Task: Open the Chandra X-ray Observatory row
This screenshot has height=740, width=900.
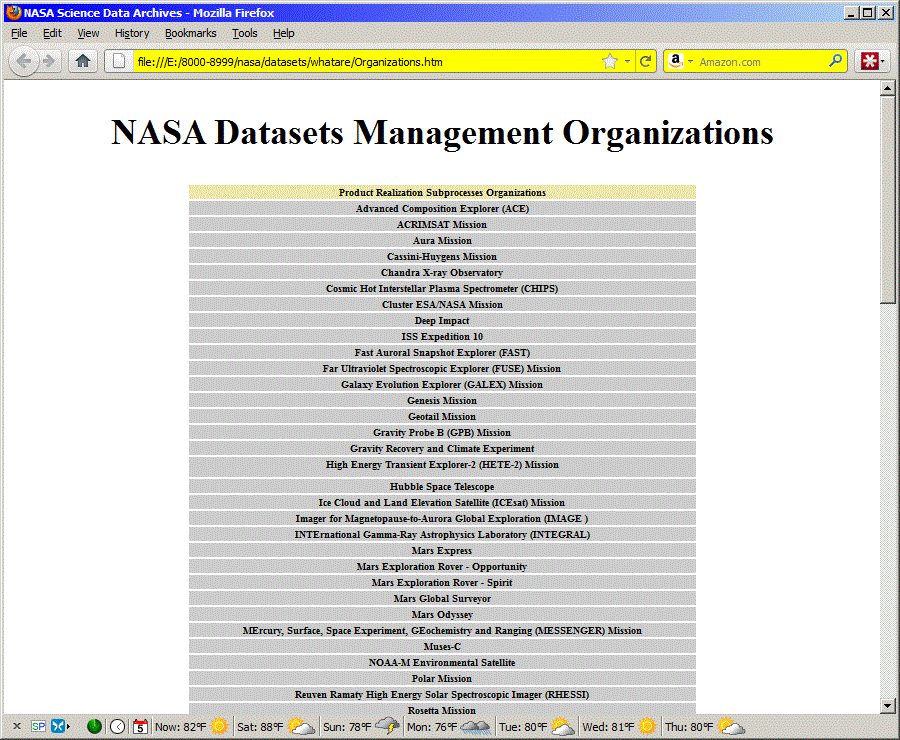Action: (x=442, y=273)
